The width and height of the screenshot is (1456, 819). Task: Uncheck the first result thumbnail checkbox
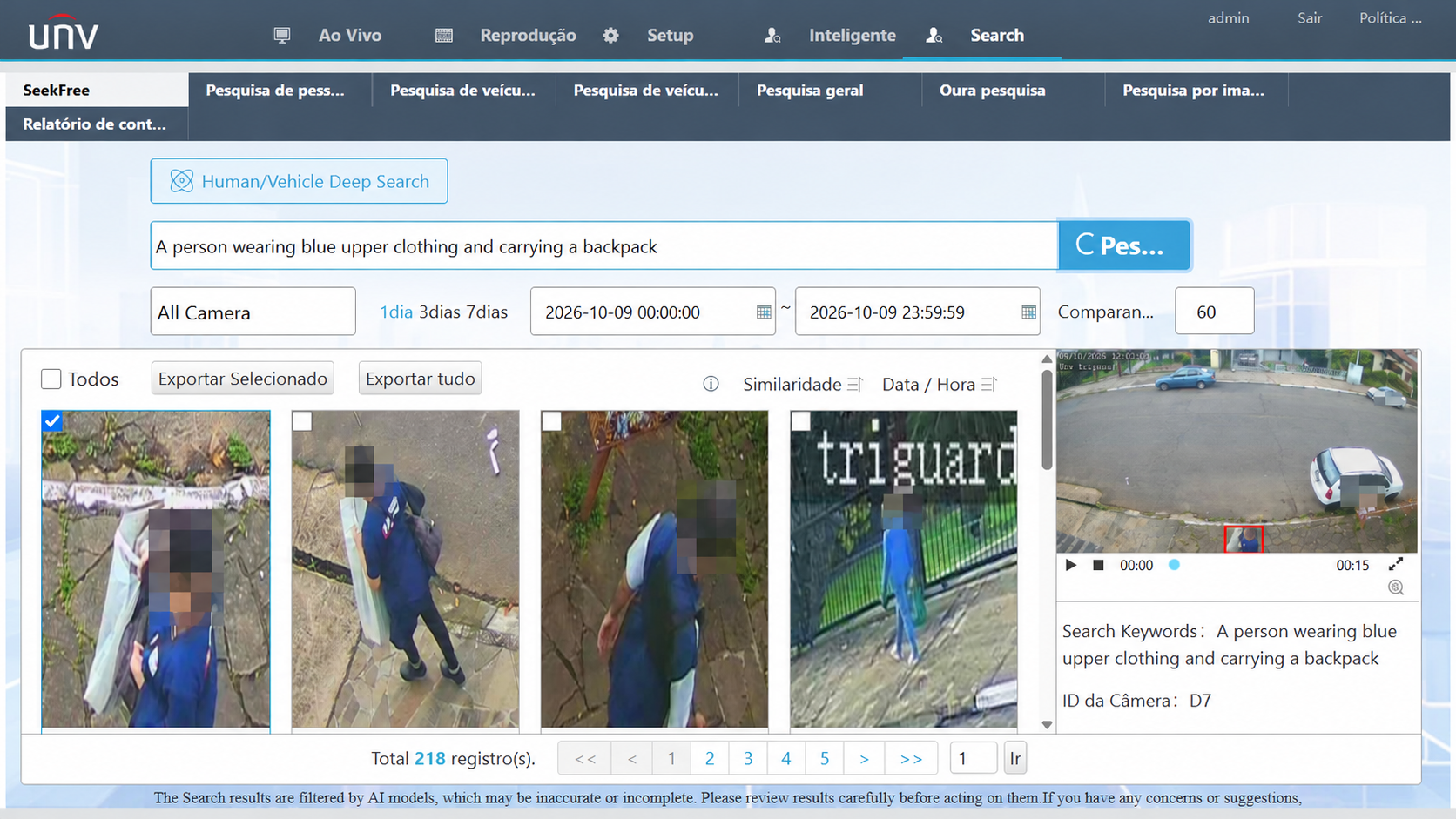pos(52,421)
